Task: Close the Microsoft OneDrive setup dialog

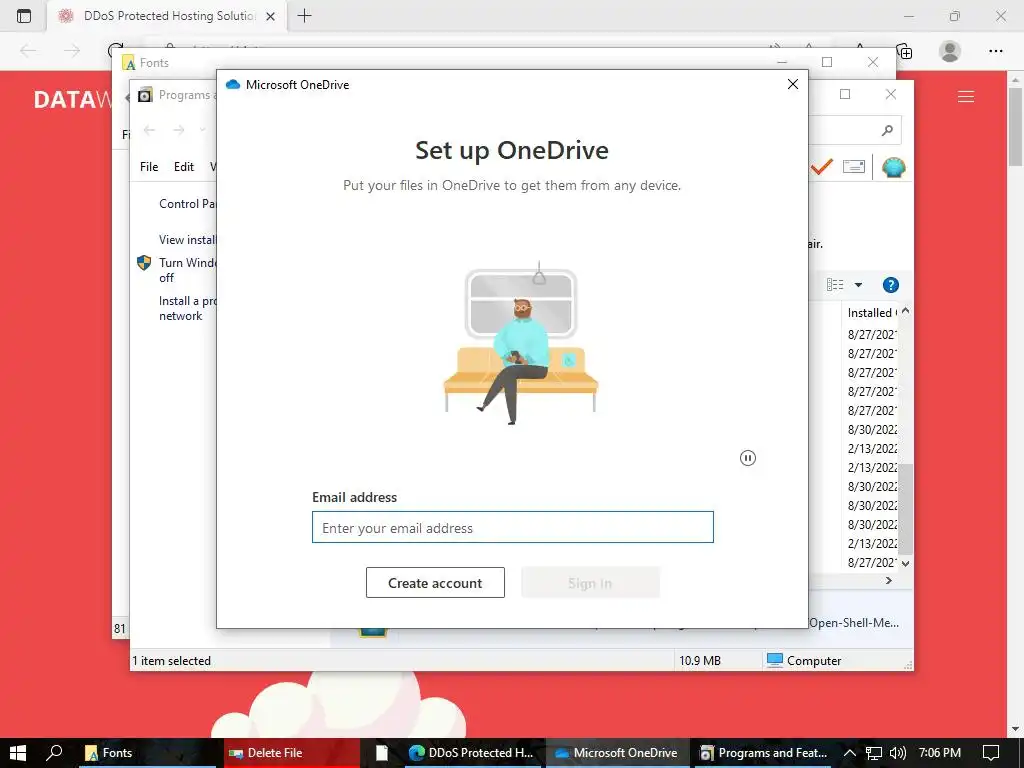Action: click(x=793, y=84)
